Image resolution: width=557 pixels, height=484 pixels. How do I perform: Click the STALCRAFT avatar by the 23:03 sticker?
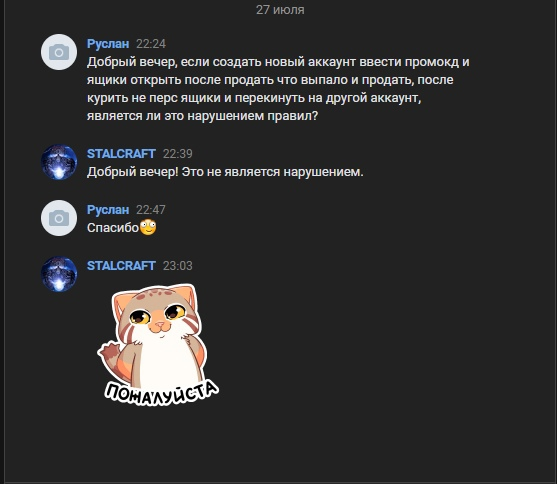pyautogui.click(x=59, y=274)
